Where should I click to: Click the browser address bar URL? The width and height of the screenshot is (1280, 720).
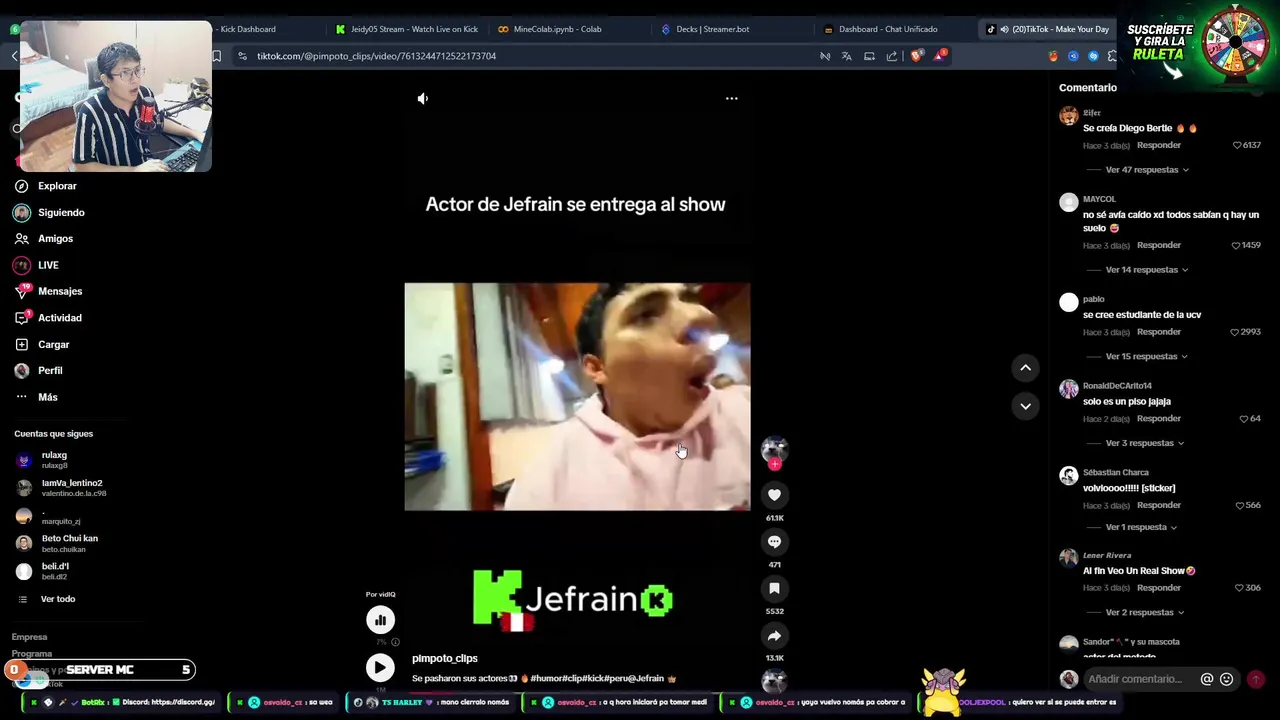click(376, 56)
